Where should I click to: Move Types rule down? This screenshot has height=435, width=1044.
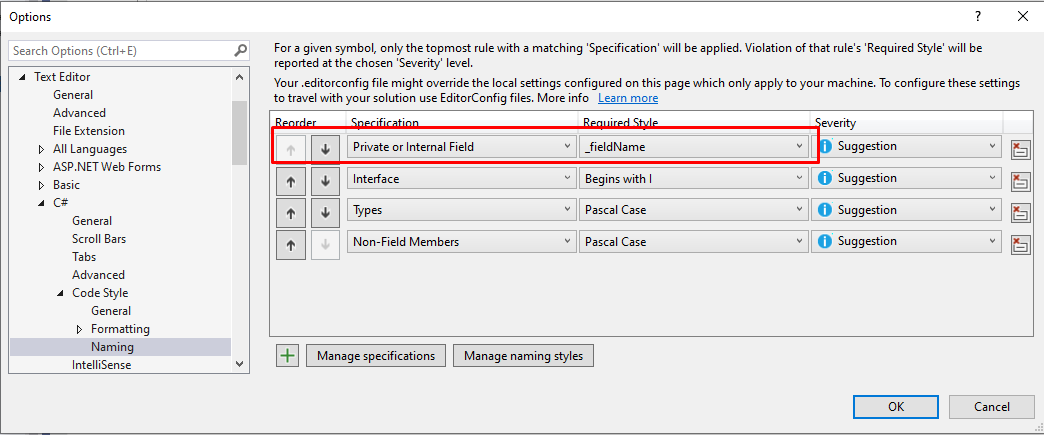[x=325, y=213]
